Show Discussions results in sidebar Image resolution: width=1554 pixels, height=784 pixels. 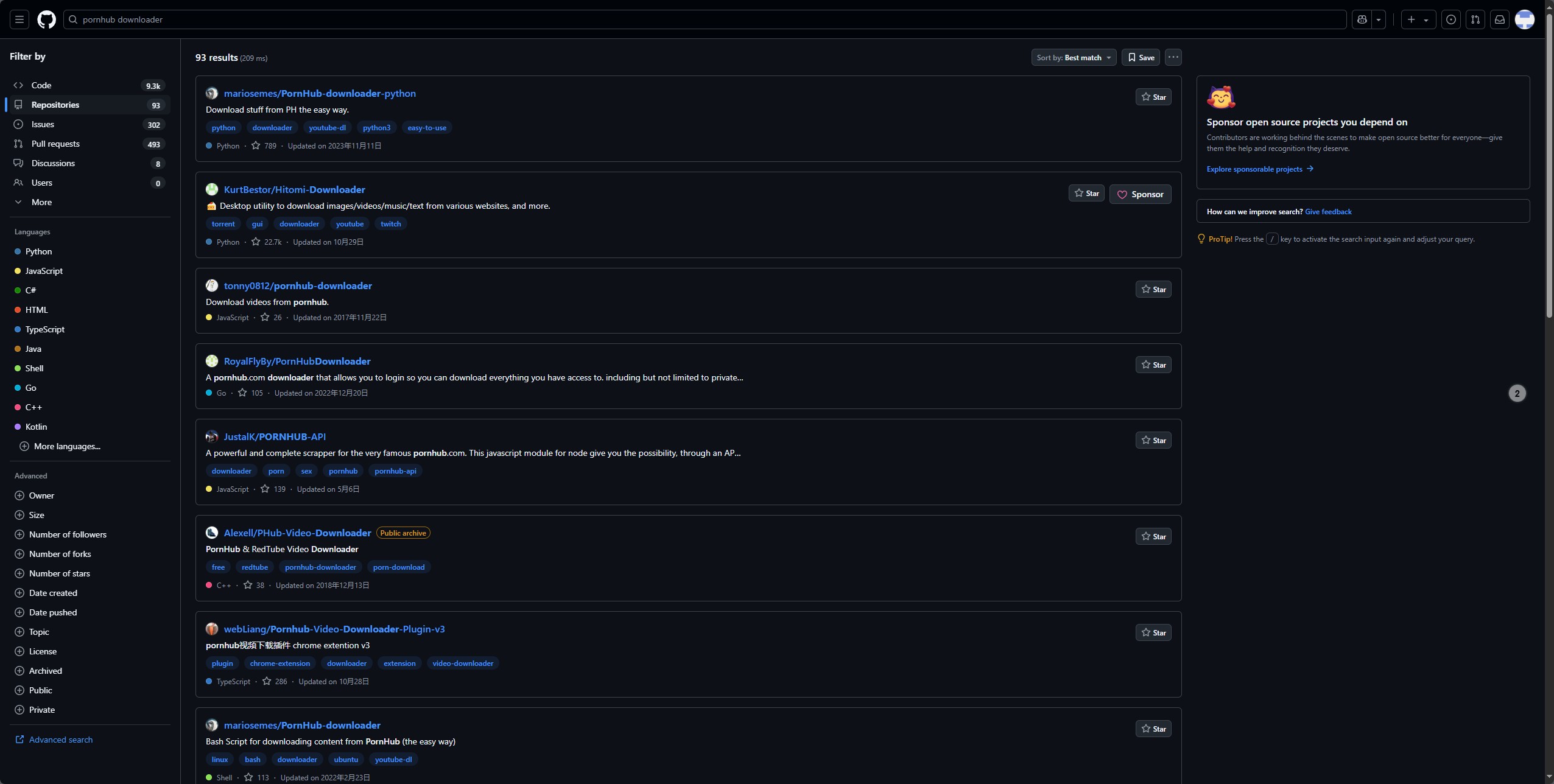coord(90,163)
